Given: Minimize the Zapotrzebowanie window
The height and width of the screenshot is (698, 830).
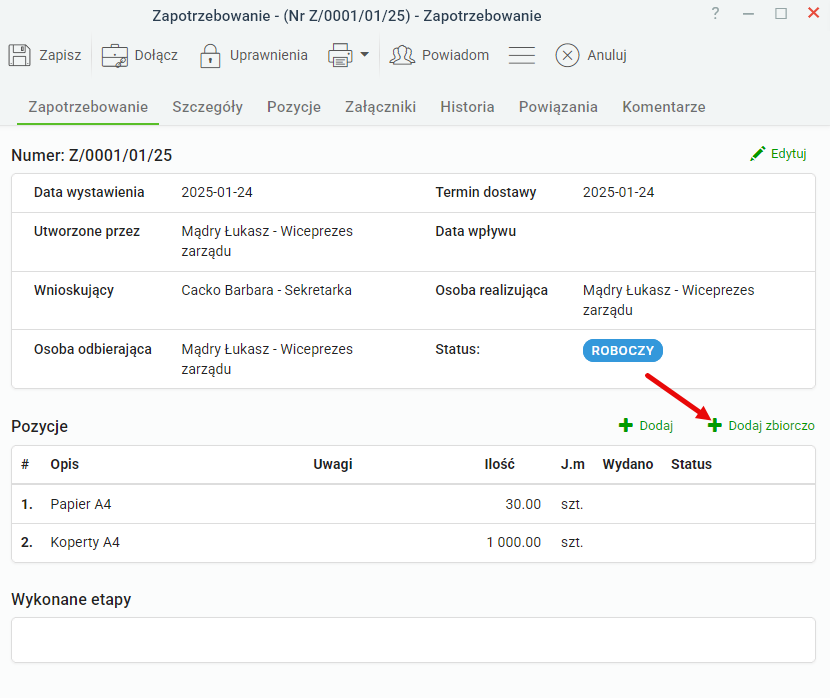Looking at the screenshot, I should [x=748, y=14].
